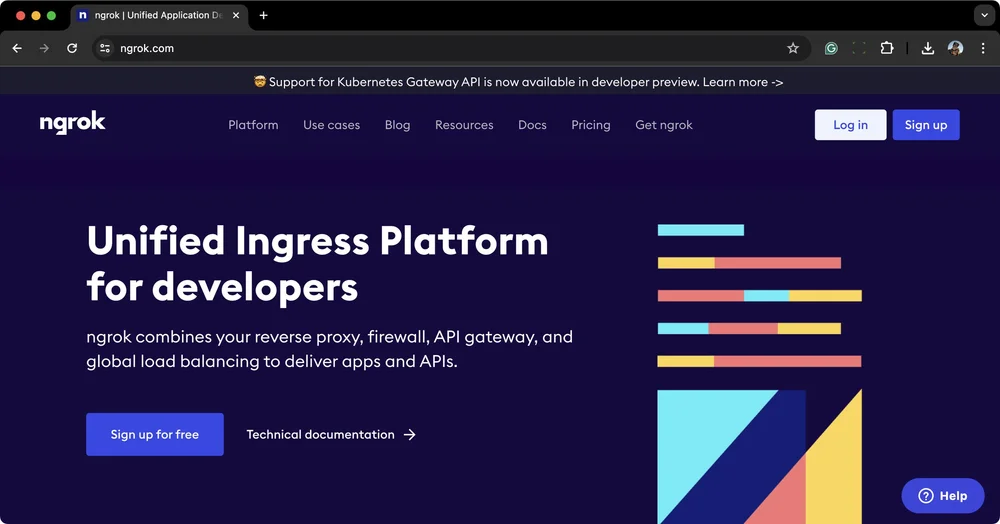The width and height of the screenshot is (1000, 524).
Task: Select the ngrok Unified Application tab
Action: pyautogui.click(x=159, y=15)
